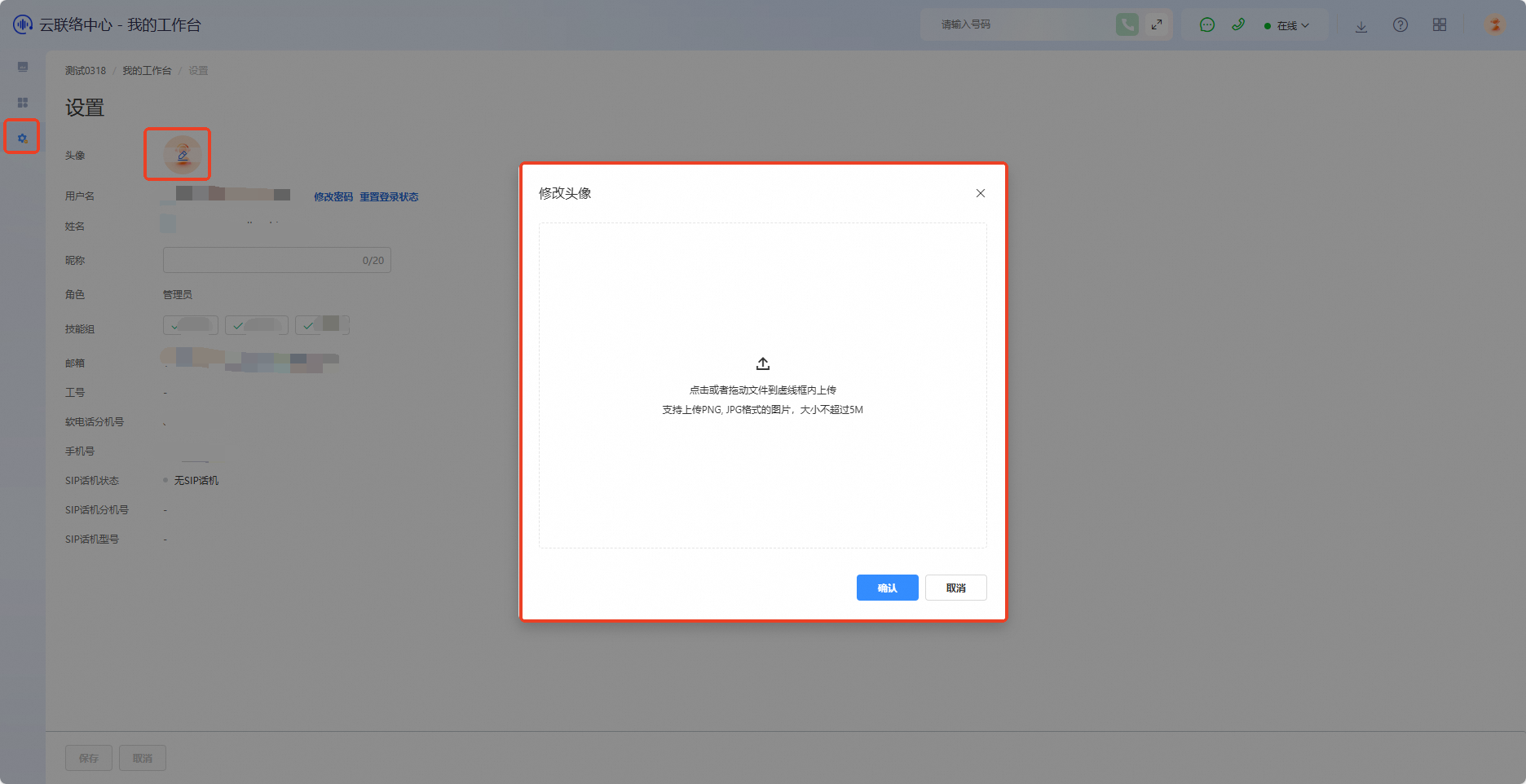Click the 用户名 field label
The image size is (1526, 784).
coord(80,196)
